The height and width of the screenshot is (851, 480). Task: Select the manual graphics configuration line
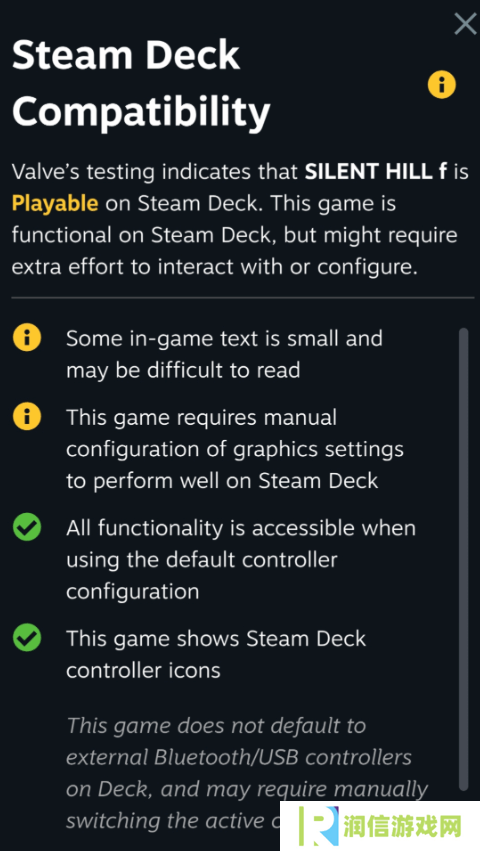(235, 449)
